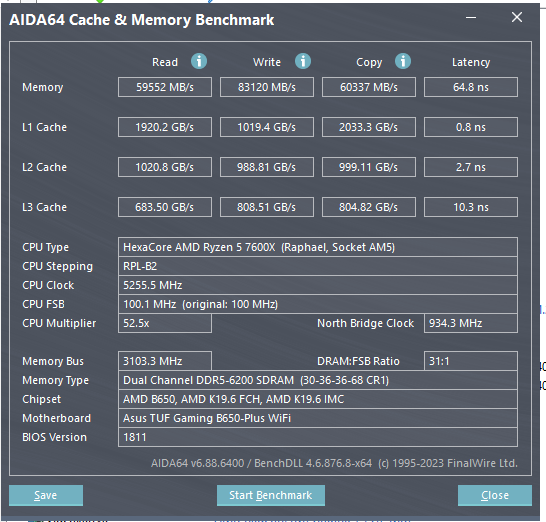Click Motherboard field Asus TUF Gaming B650-Plus
Image resolution: width=546 pixels, height=522 pixels.
(x=318, y=418)
